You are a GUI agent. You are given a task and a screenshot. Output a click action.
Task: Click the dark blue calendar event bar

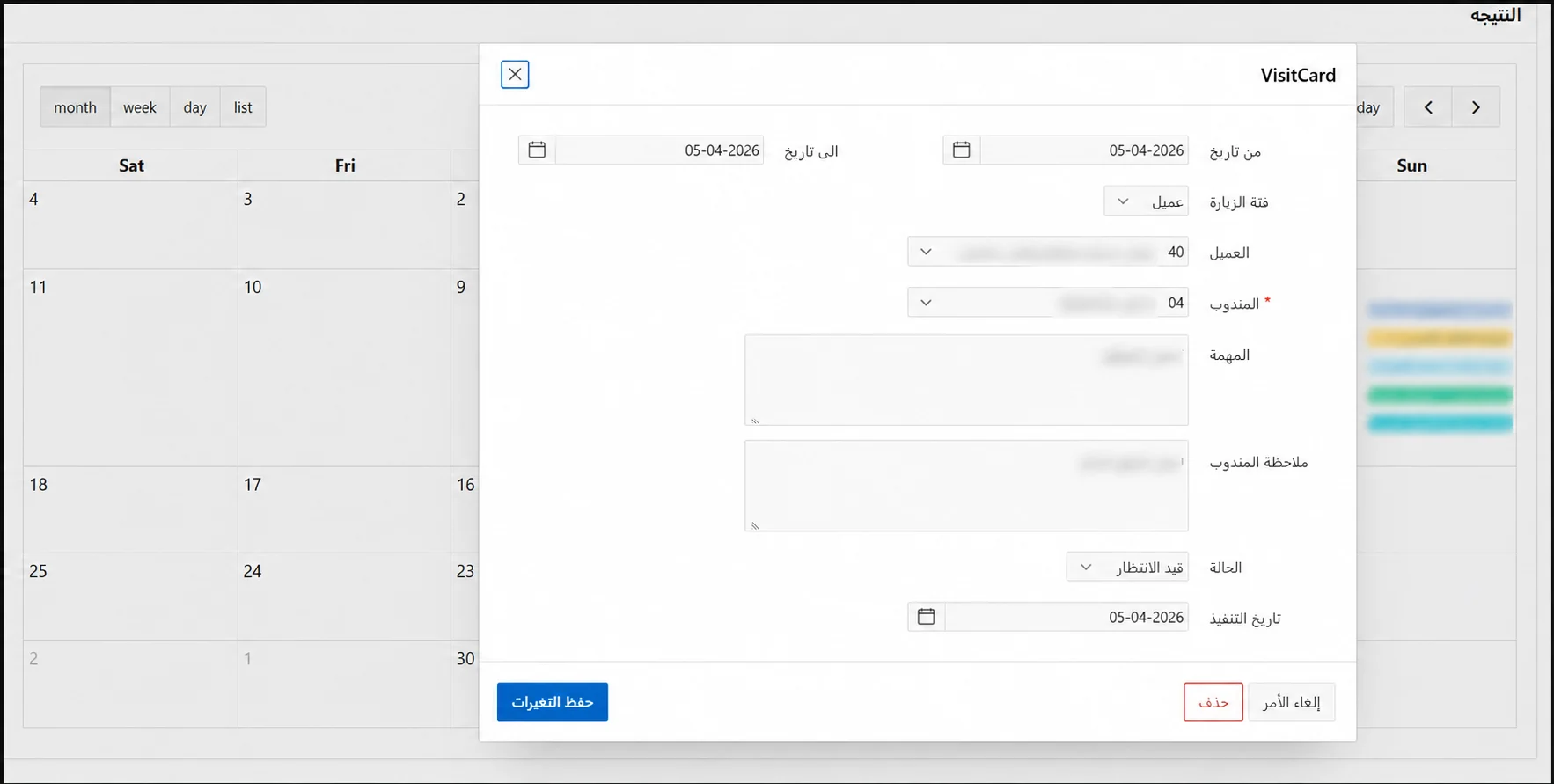tap(1440, 310)
